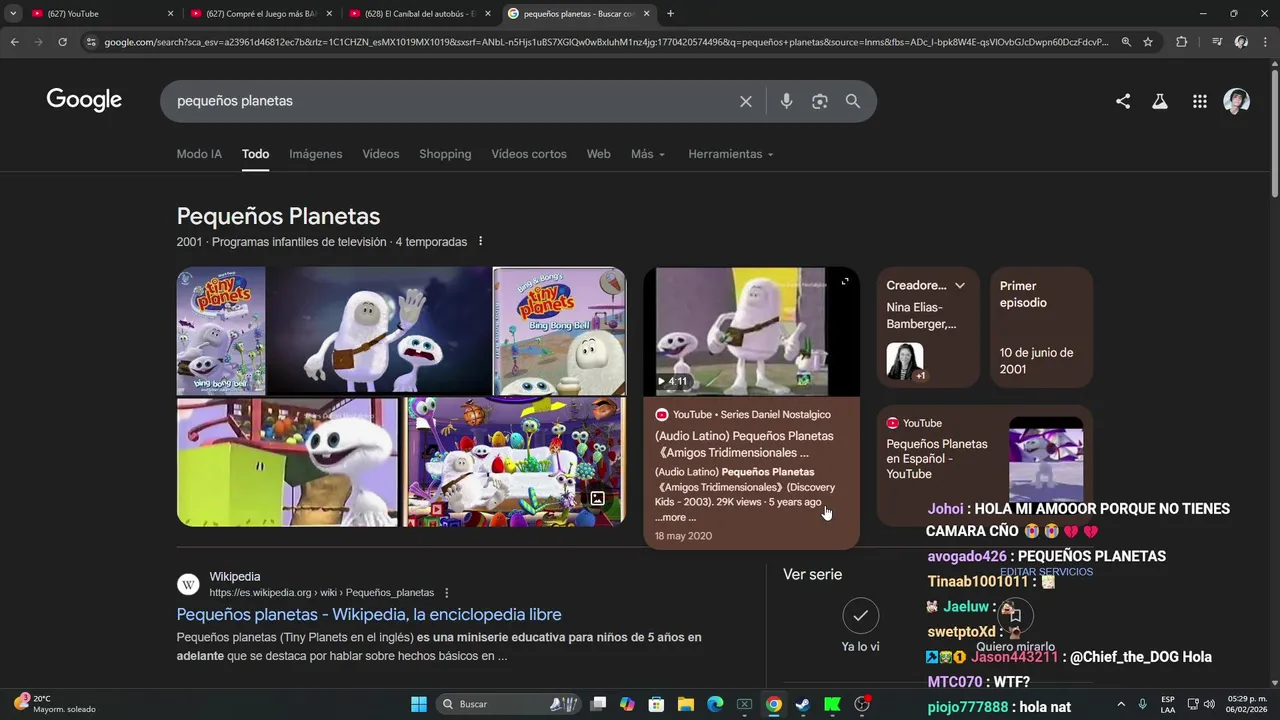This screenshot has width=1280, height=720.
Task: Open Google Lens image search icon
Action: coord(820,101)
